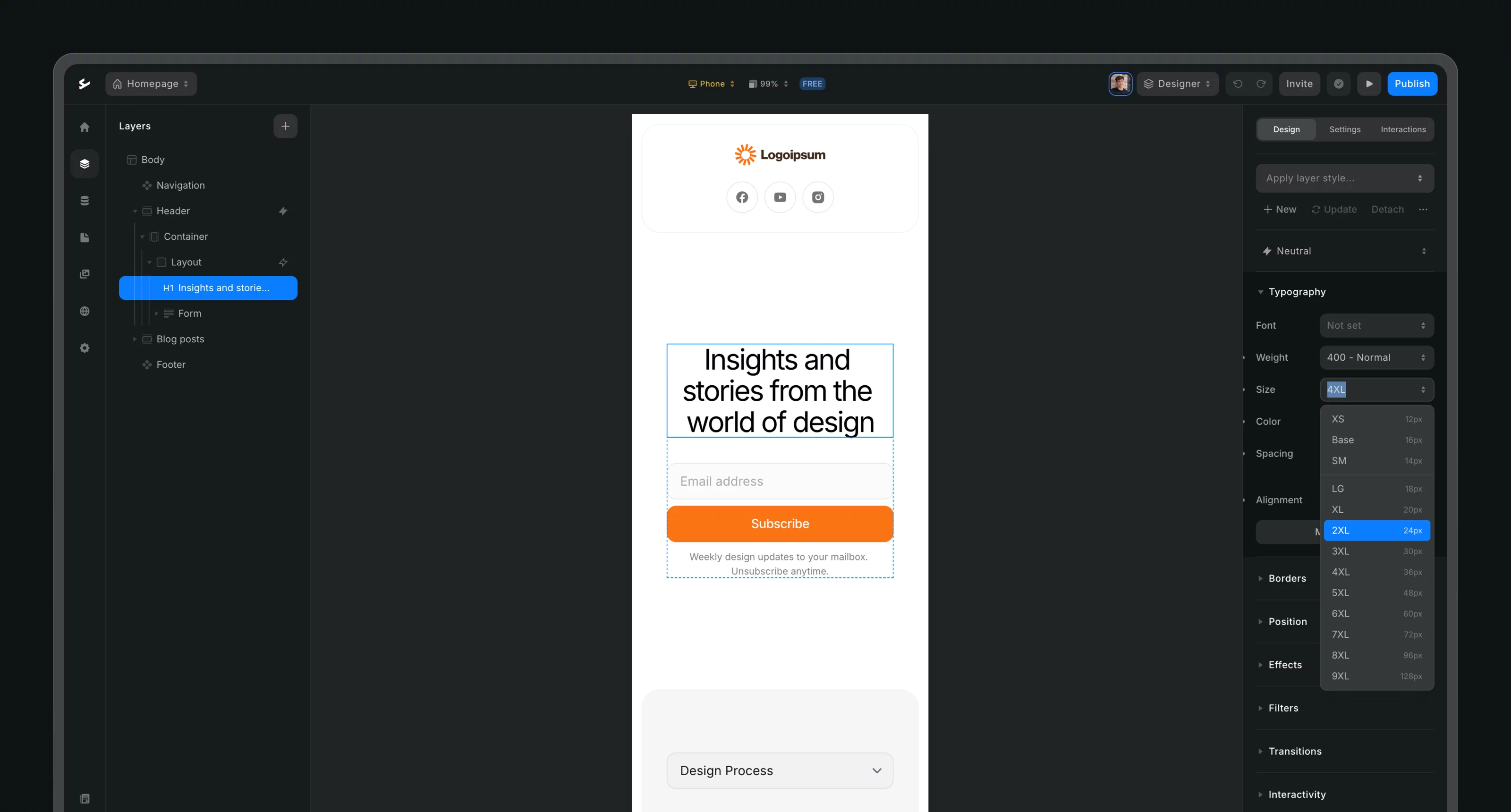Click the home icon in left sidebar
The width and height of the screenshot is (1511, 812).
click(85, 127)
